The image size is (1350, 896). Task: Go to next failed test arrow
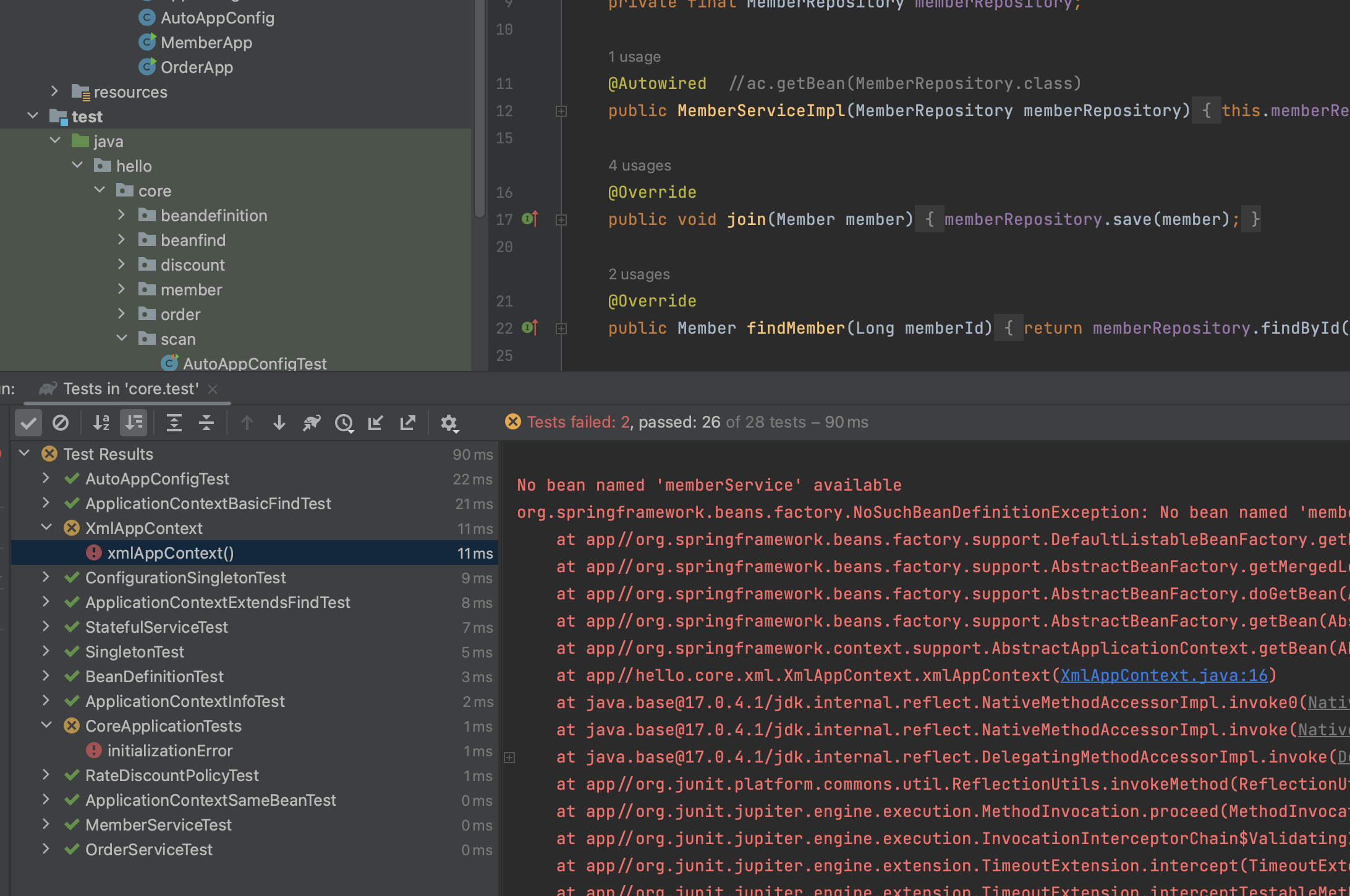click(x=279, y=423)
